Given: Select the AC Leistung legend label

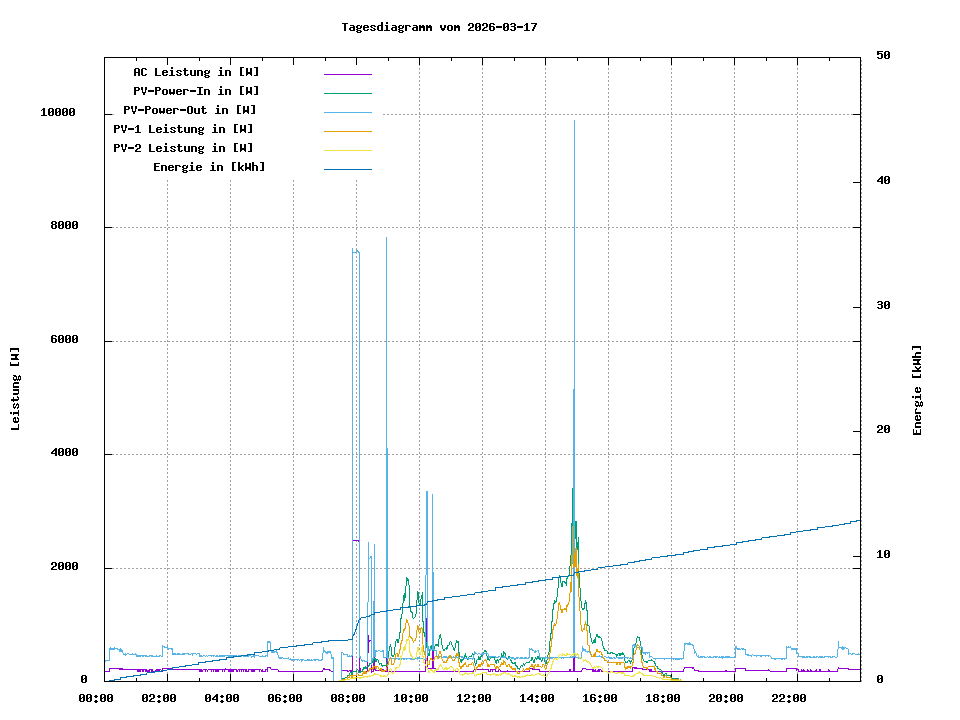Looking at the screenshot, I should point(196,72).
